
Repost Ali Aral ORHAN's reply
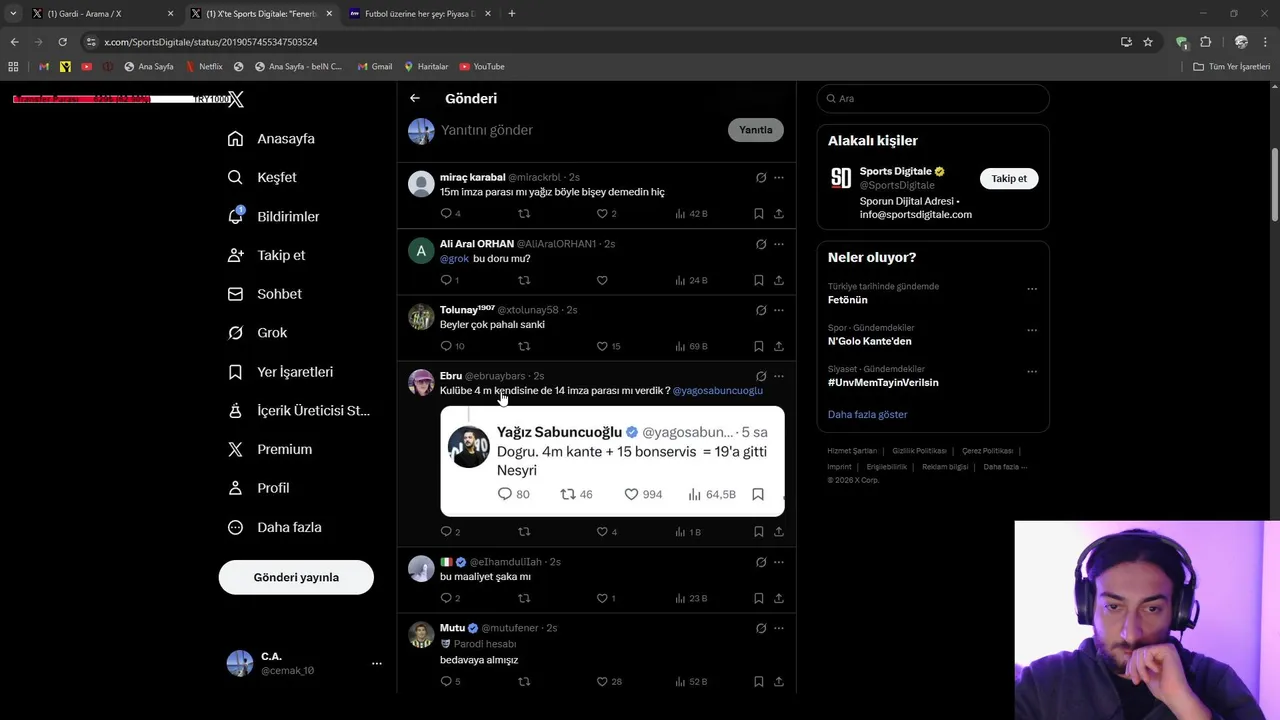(523, 280)
